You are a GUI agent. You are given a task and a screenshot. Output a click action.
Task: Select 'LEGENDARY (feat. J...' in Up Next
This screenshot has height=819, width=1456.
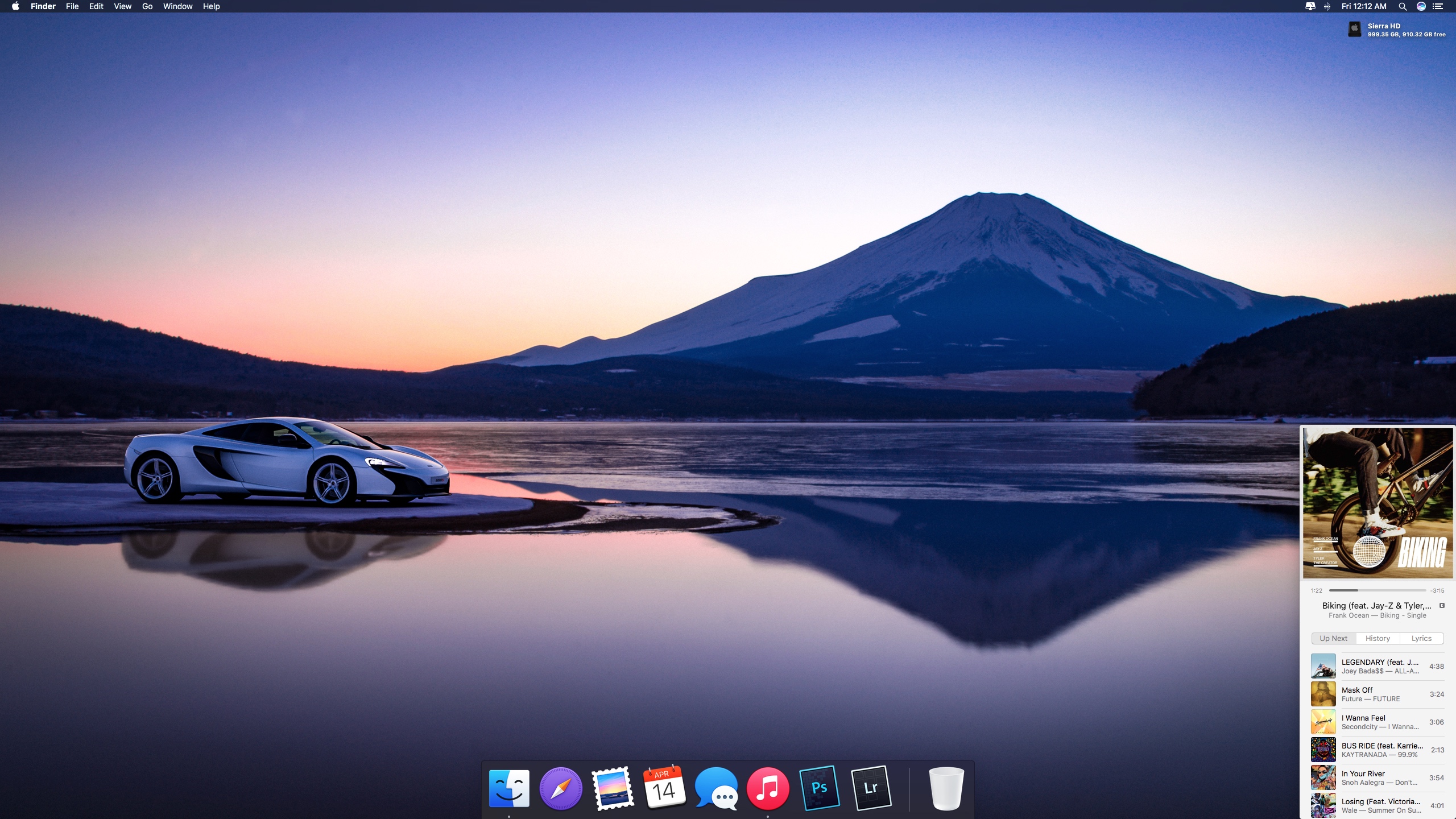[x=1380, y=662]
